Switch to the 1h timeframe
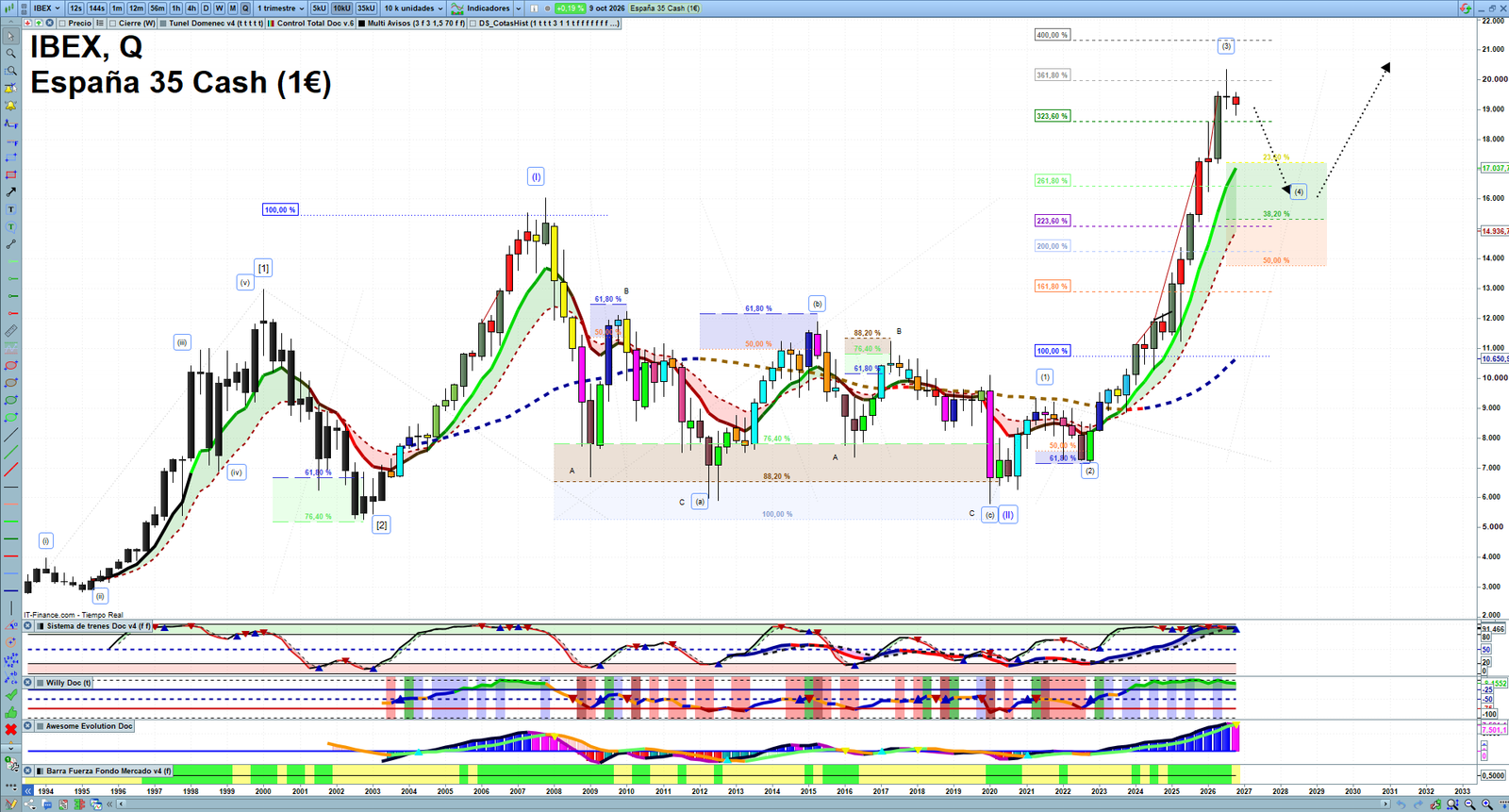1509x812 pixels. click(x=175, y=8)
